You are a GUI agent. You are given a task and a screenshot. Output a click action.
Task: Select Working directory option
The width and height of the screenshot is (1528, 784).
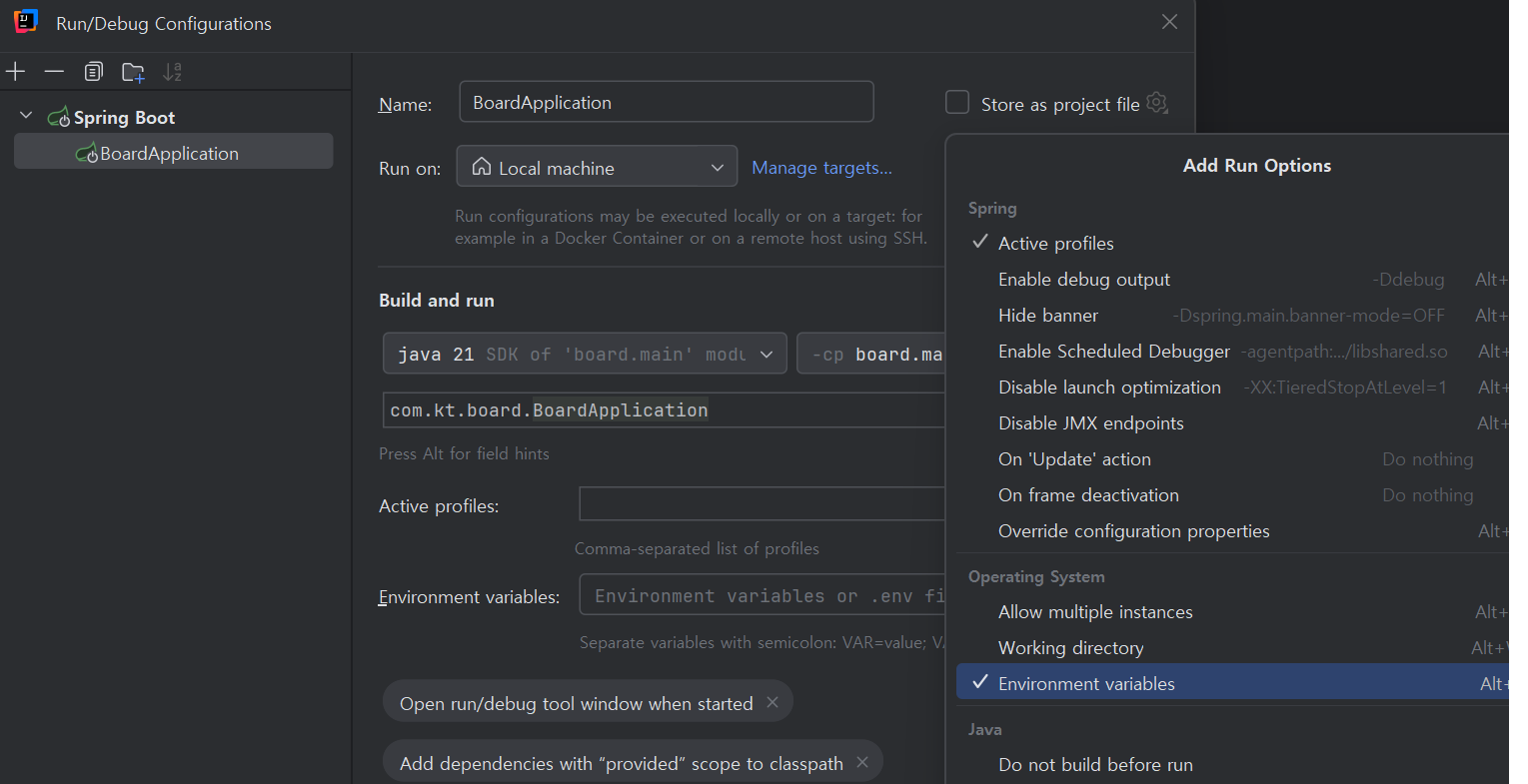point(1232,648)
